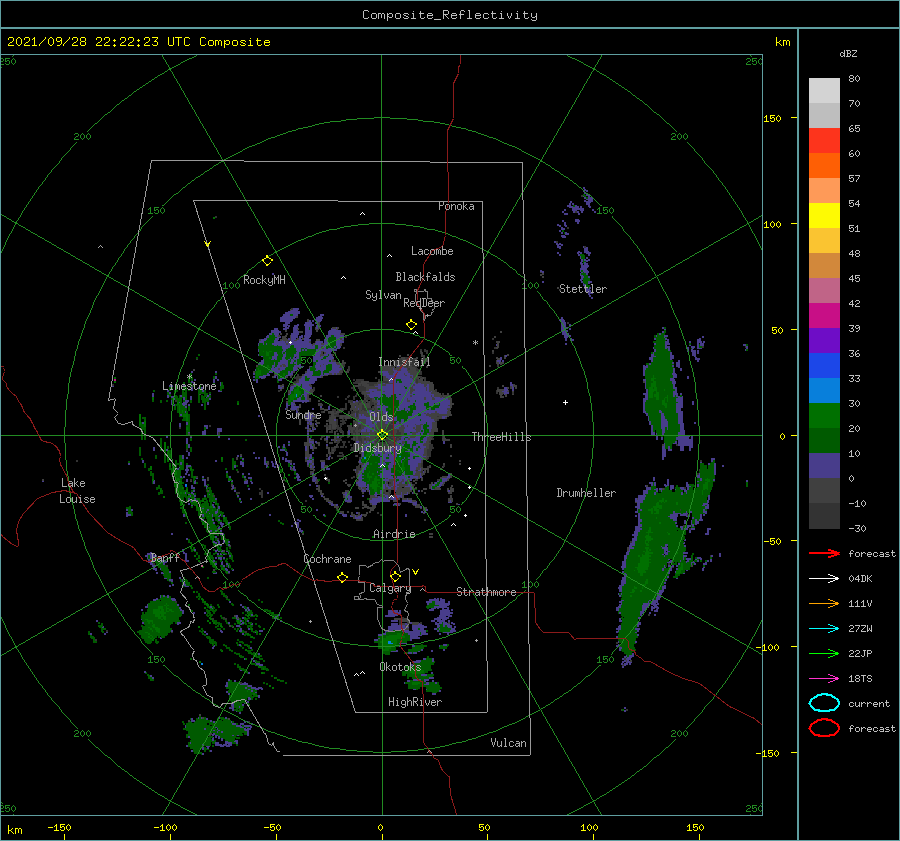Click the cyan 27ZW arrow icon
The height and width of the screenshot is (841, 900).
click(824, 629)
